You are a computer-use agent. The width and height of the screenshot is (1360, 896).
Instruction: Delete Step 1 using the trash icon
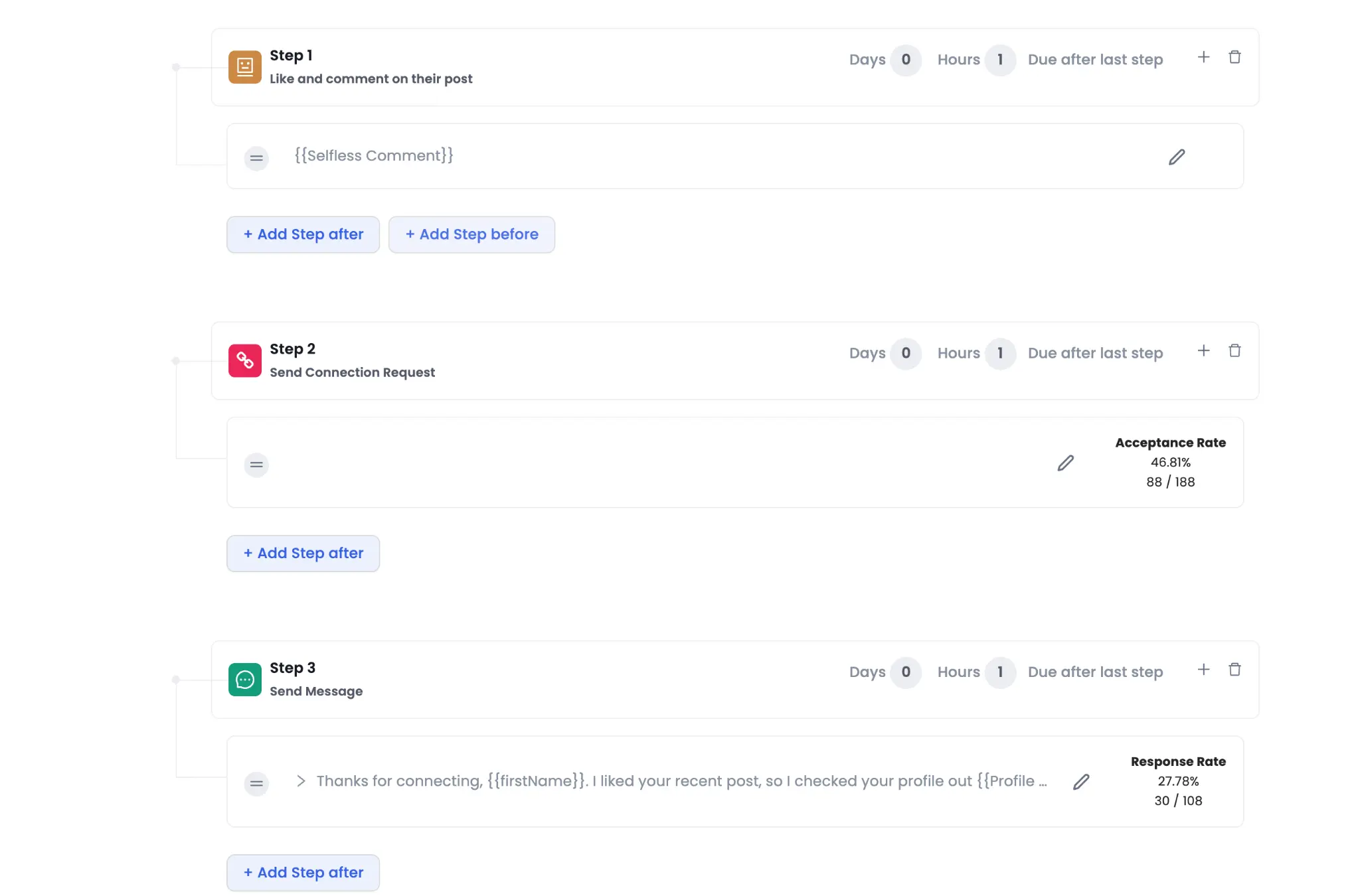[x=1235, y=56]
